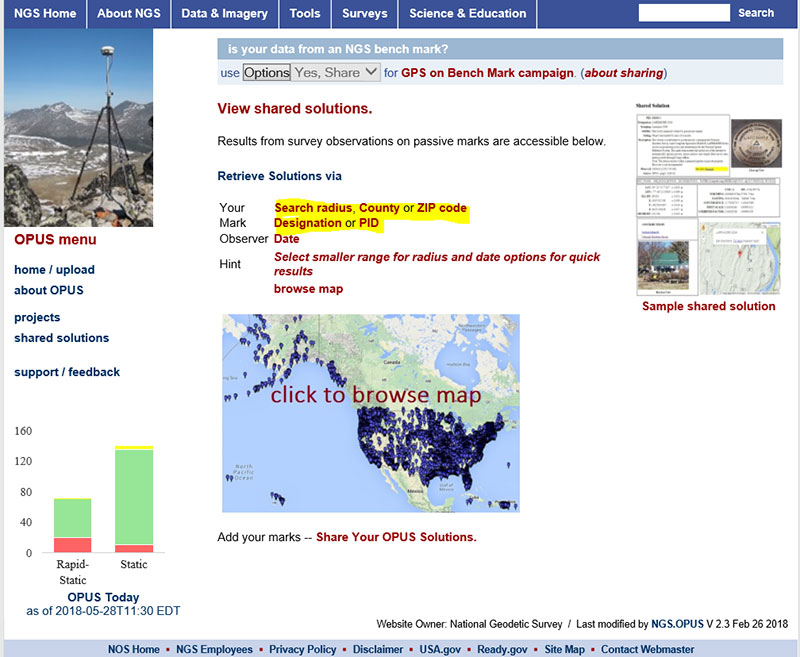Open Privacy Policy footer link
800x657 pixels.
pyautogui.click(x=302, y=649)
